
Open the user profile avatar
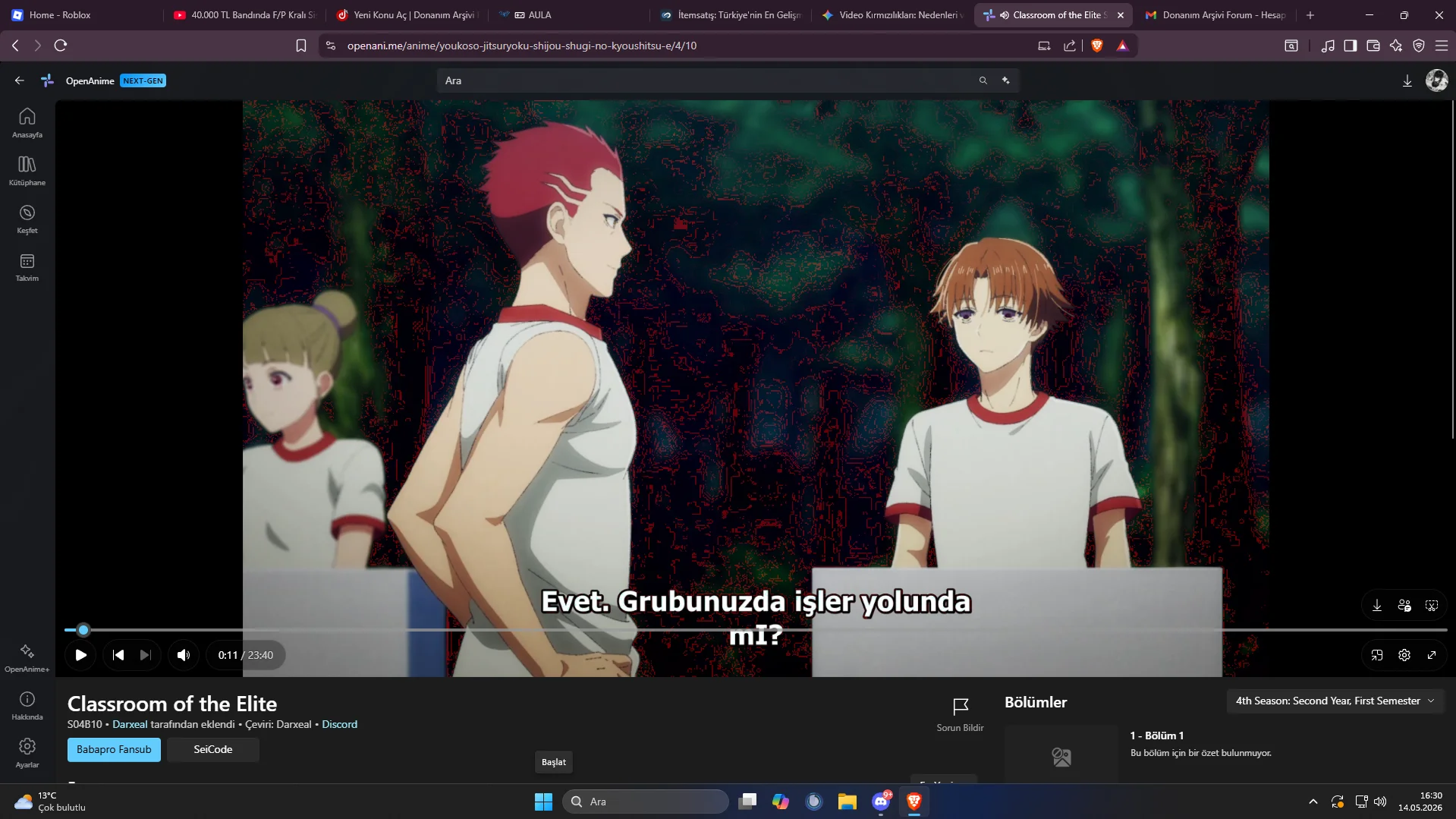coord(1436,80)
